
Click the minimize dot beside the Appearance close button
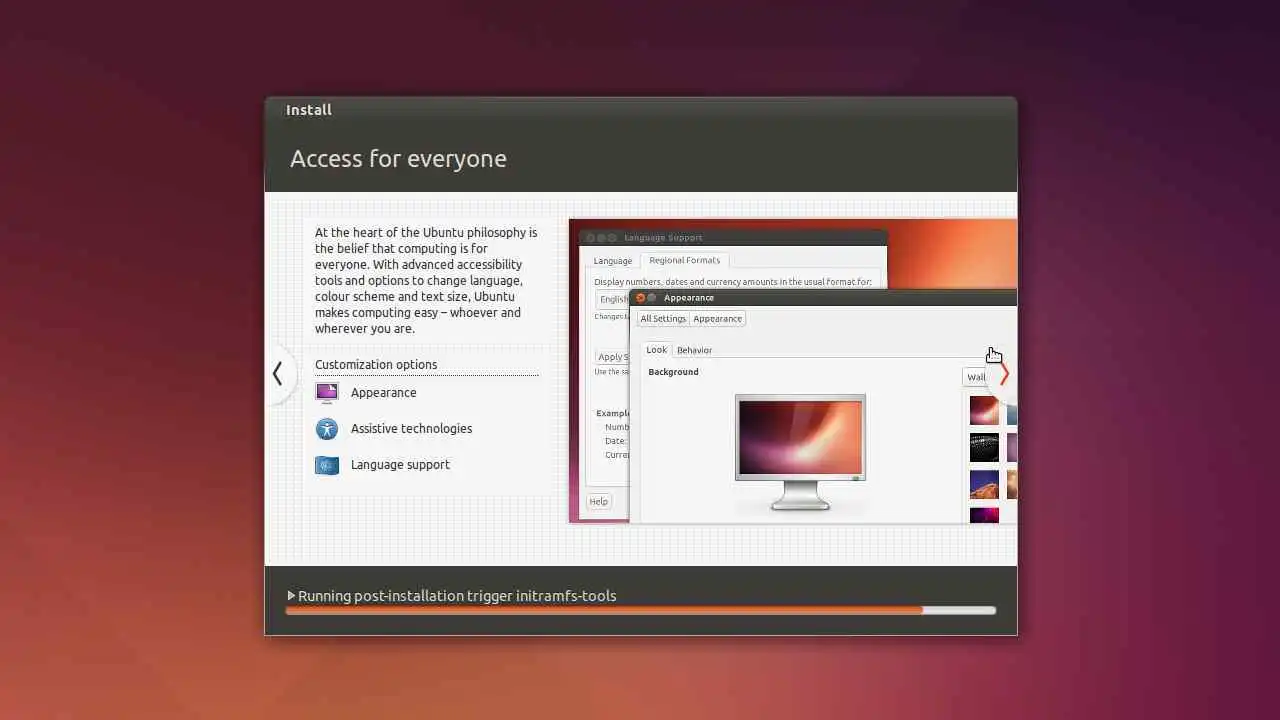coord(652,298)
